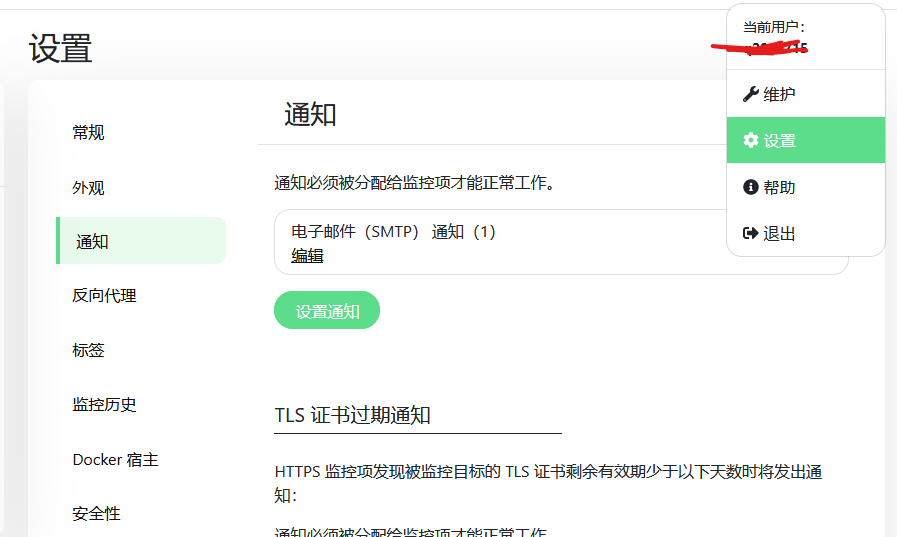Click the sign-out icon beside 退出

pyautogui.click(x=751, y=233)
